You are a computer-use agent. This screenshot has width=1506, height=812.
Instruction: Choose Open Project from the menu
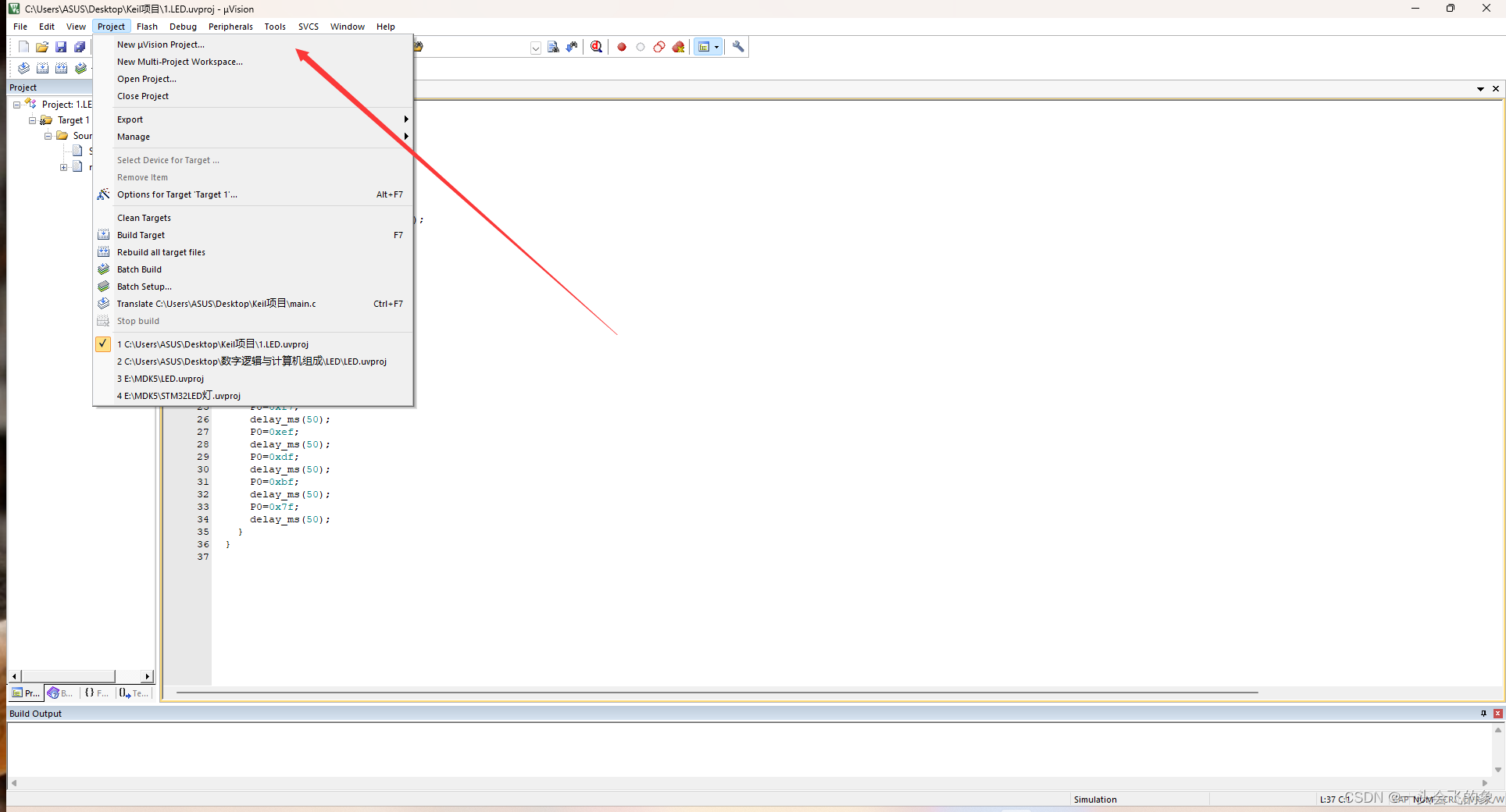253,79
